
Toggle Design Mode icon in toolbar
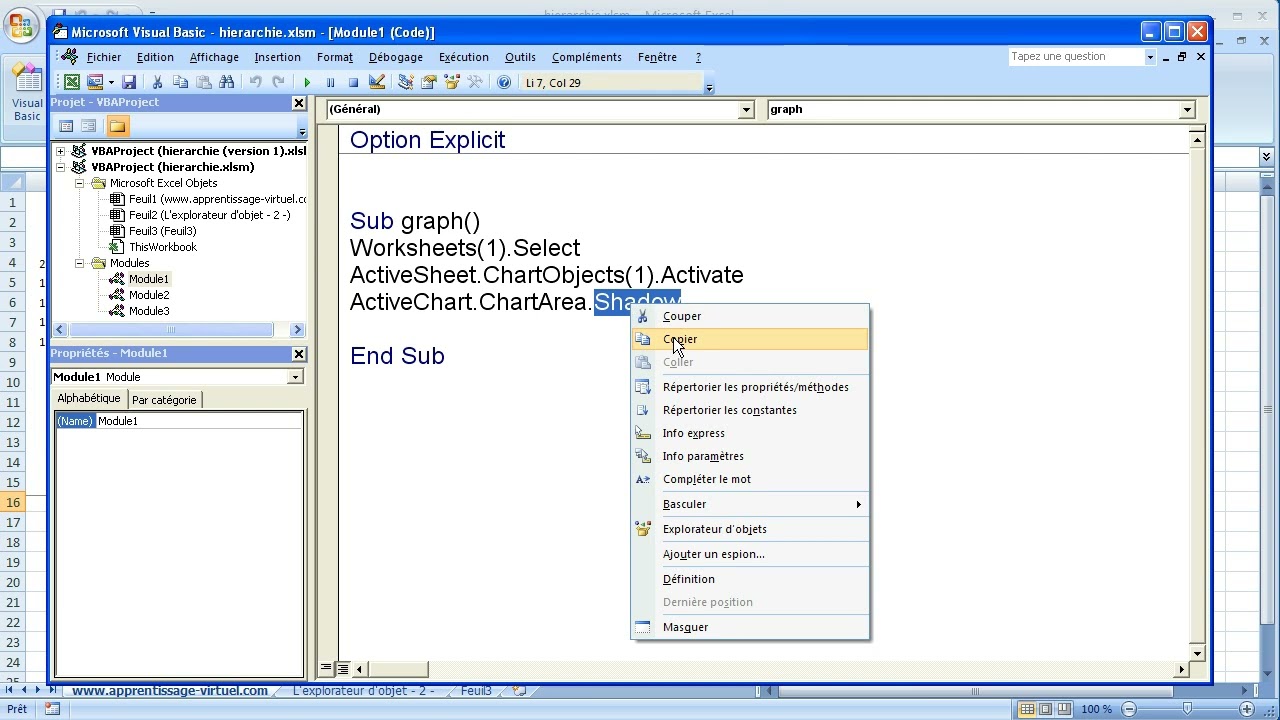pyautogui.click(x=377, y=82)
